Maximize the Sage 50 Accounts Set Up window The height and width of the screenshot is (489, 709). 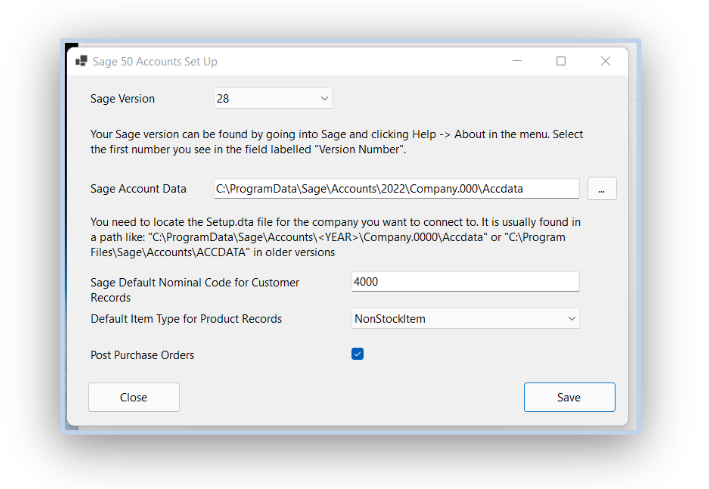[561, 61]
